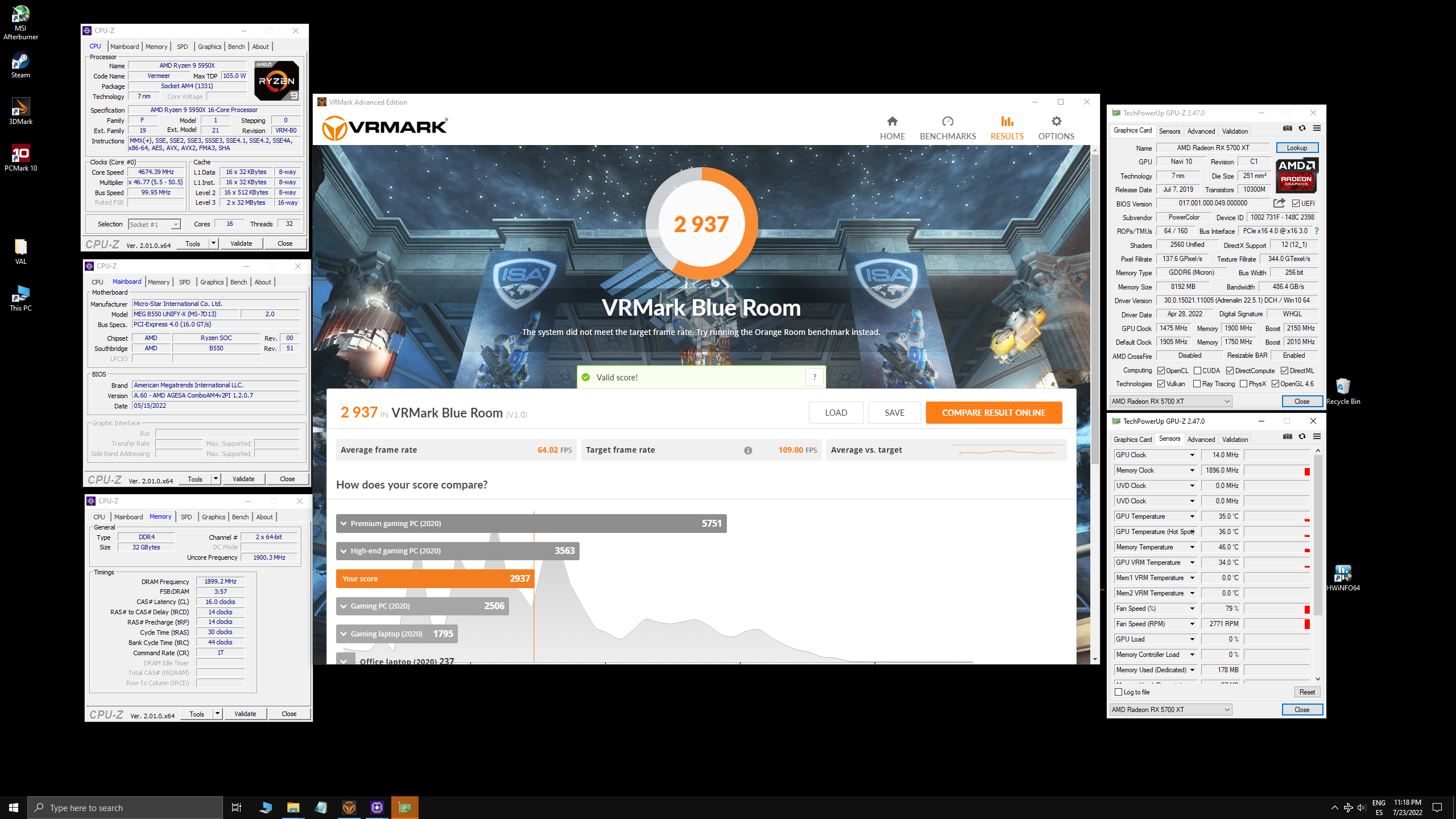Click the target frame rate info icon
Viewport: 1456px width, 819px height.
point(748,450)
